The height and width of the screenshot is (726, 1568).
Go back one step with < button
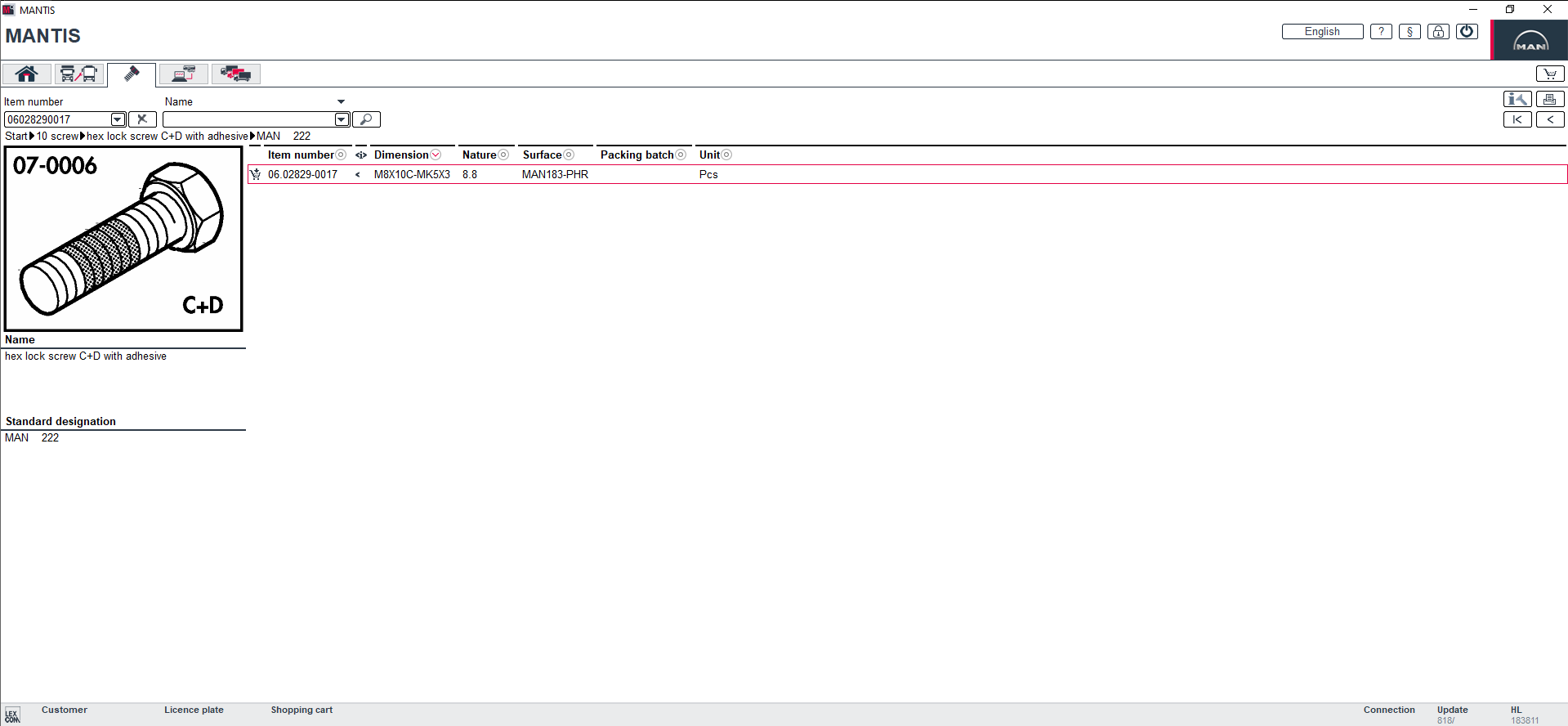1550,119
